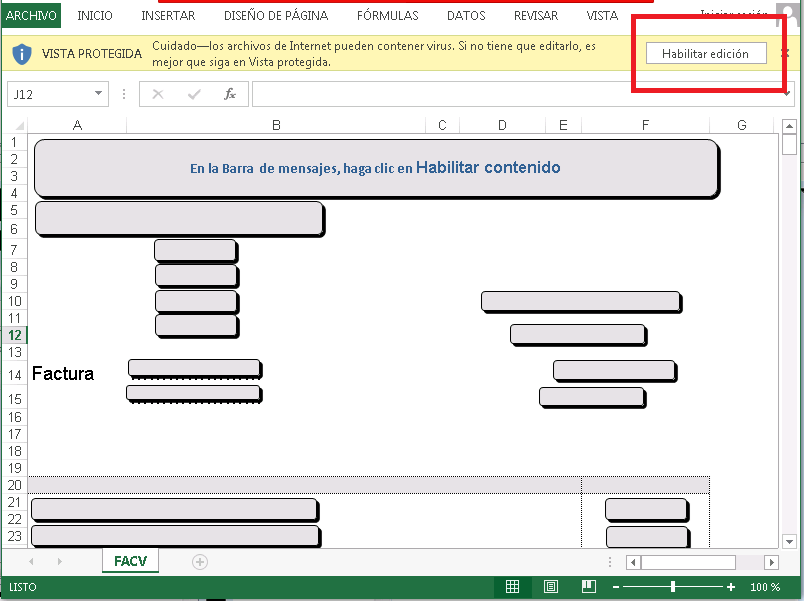Viewport: 804px width, 601px height.
Task: Select the FACV sheet tab
Action: (130, 561)
